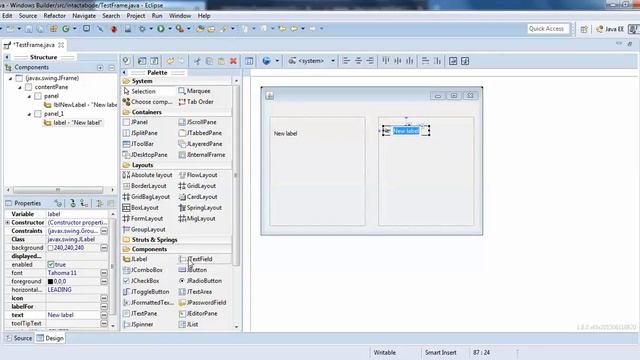Select Absolute layout in palette
The height and width of the screenshot is (360, 640).
click(x=148, y=175)
